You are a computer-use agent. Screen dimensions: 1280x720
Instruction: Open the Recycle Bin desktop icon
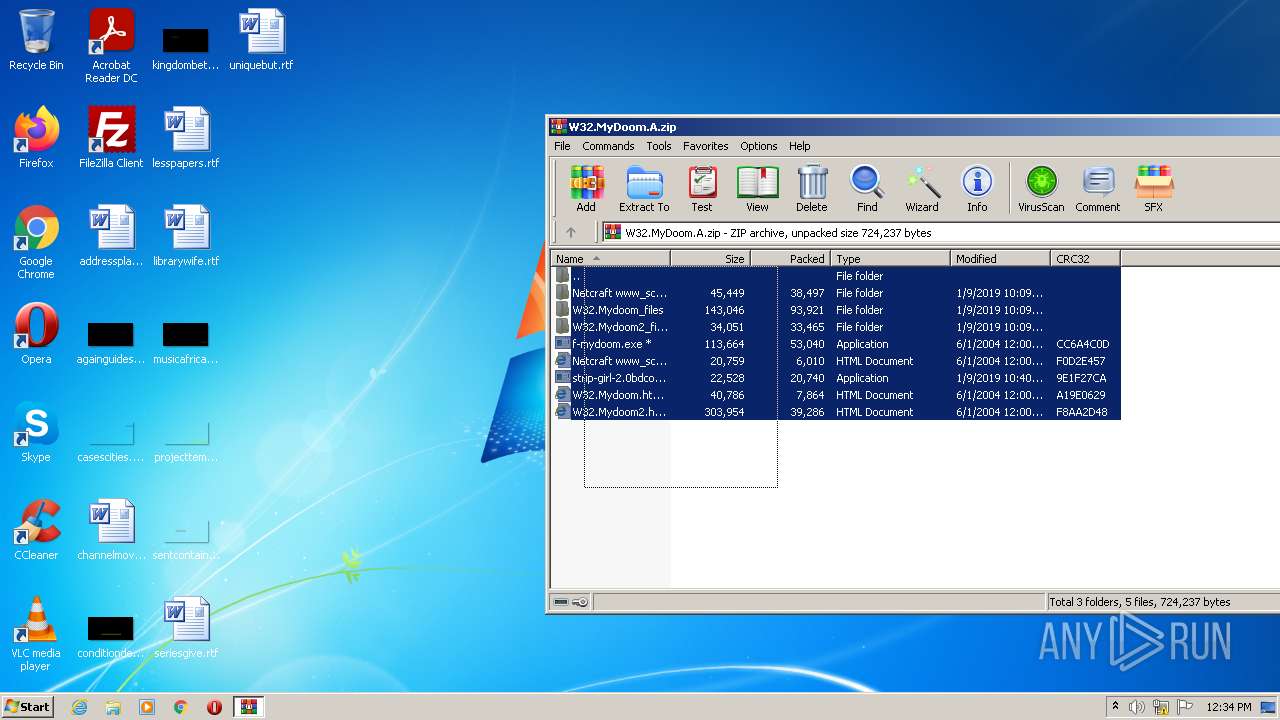click(x=36, y=40)
